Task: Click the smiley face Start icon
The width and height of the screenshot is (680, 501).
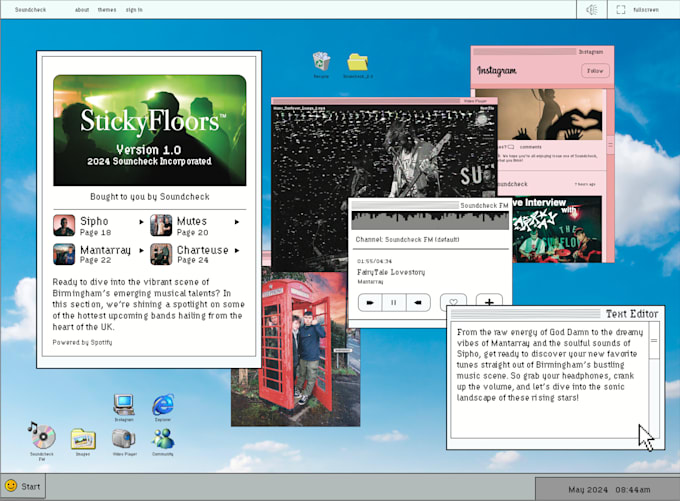Action: tap(11, 485)
